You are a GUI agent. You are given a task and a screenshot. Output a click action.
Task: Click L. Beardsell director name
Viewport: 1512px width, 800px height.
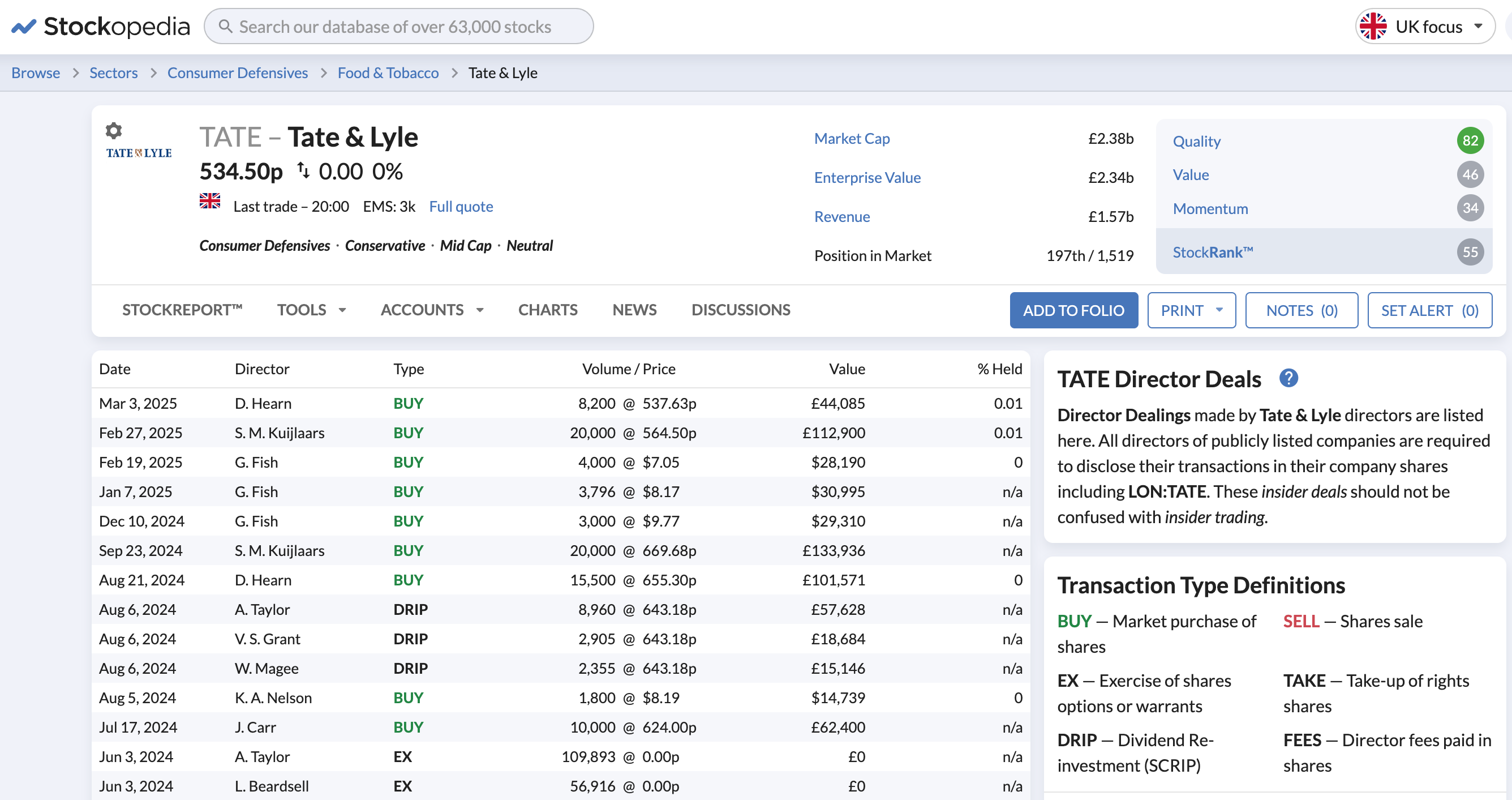[271, 786]
